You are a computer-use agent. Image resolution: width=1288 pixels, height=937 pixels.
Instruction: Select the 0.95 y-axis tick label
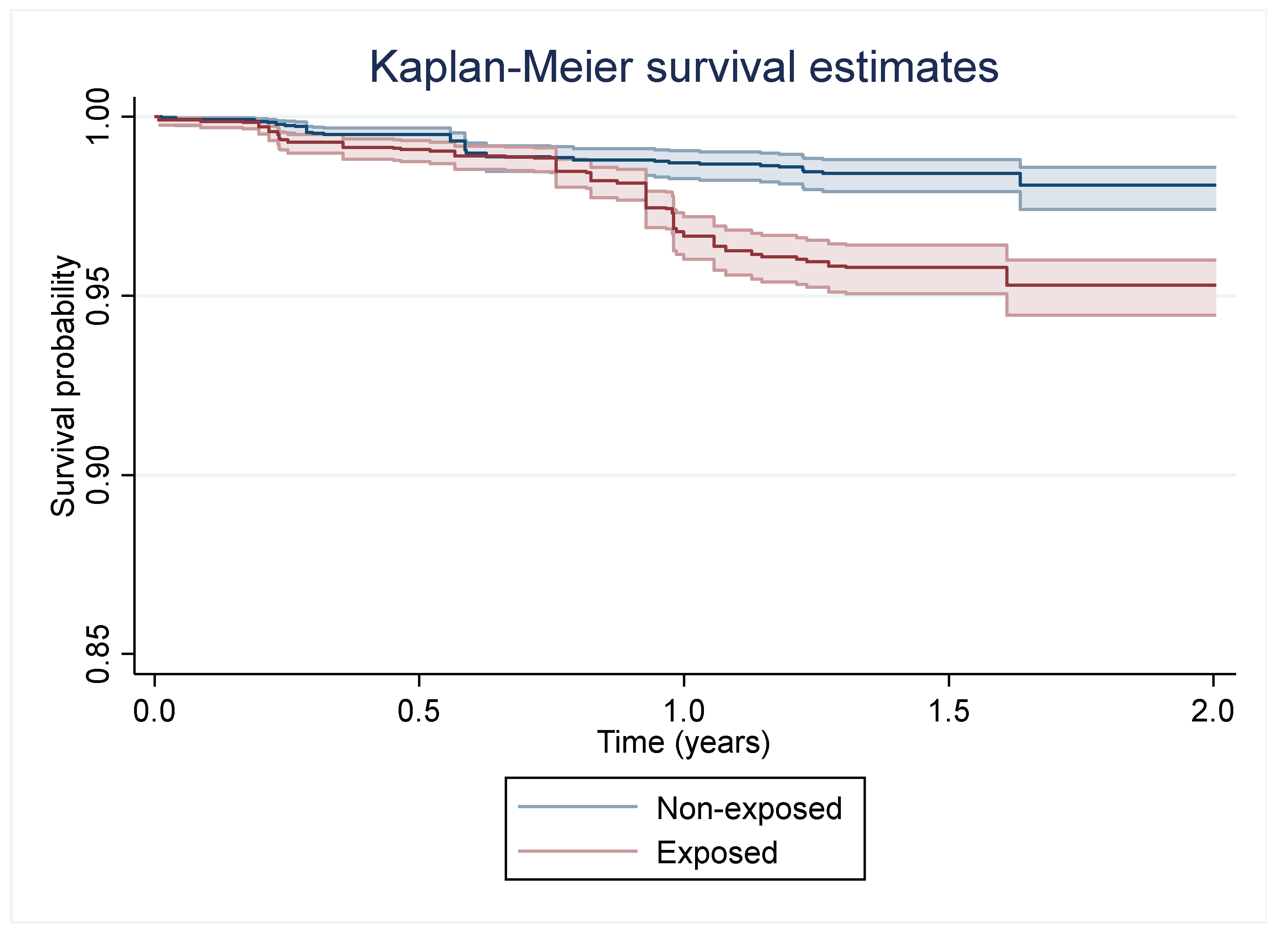click(x=98, y=296)
